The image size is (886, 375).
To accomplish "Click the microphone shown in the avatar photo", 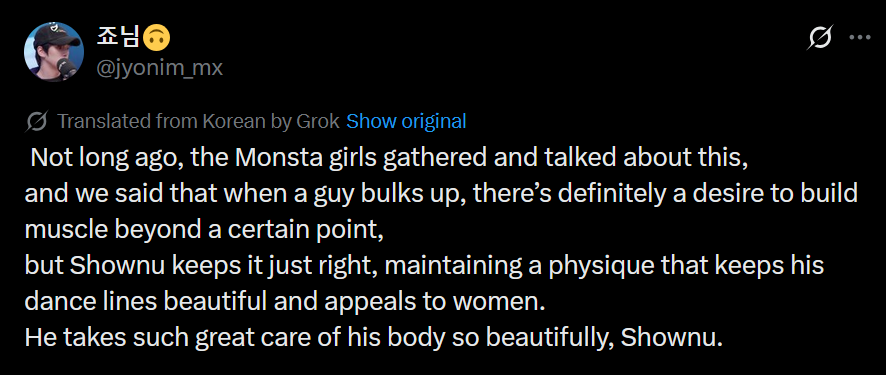I will click(68, 69).
